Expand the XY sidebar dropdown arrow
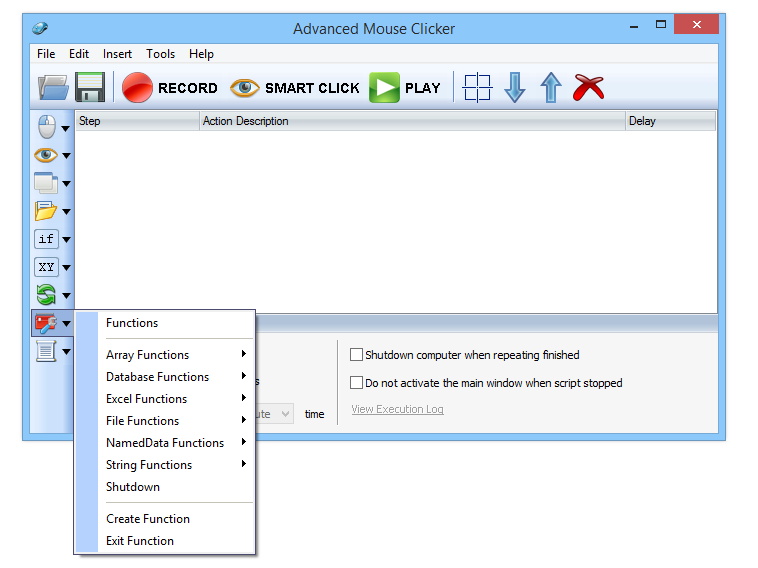Image resolution: width=758 pixels, height=568 pixels. pyautogui.click(x=66, y=267)
